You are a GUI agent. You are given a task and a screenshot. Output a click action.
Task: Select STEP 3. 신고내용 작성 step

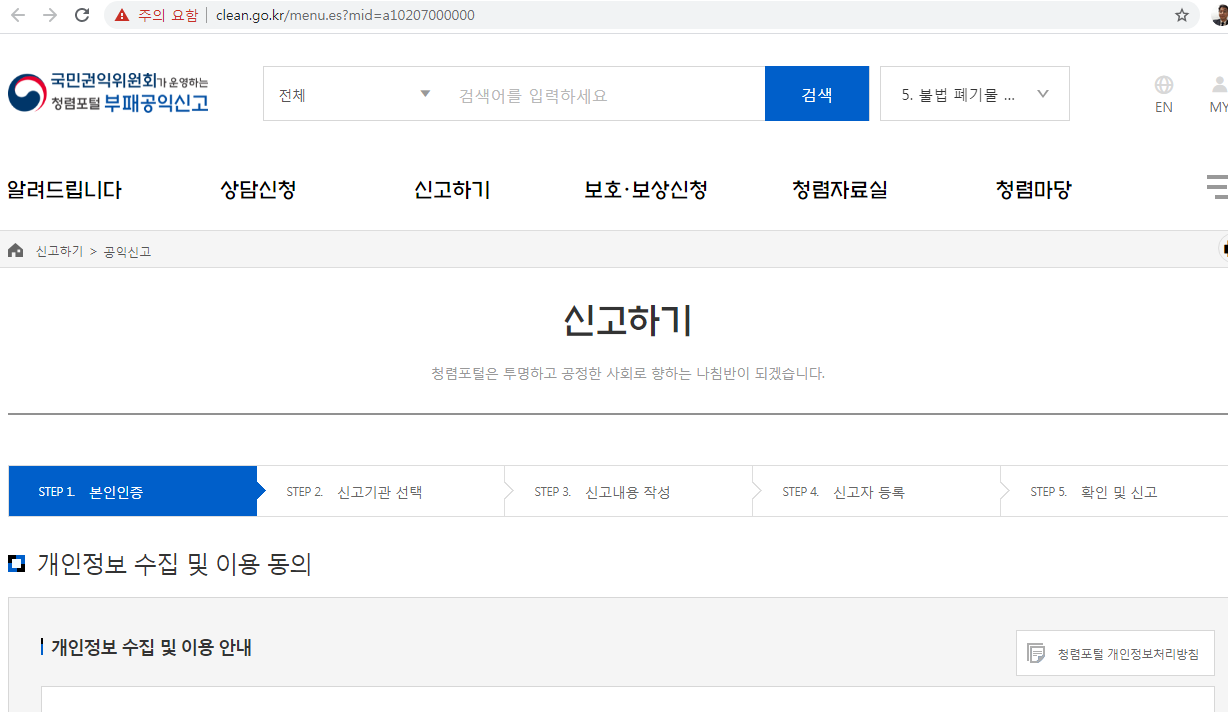(x=629, y=491)
